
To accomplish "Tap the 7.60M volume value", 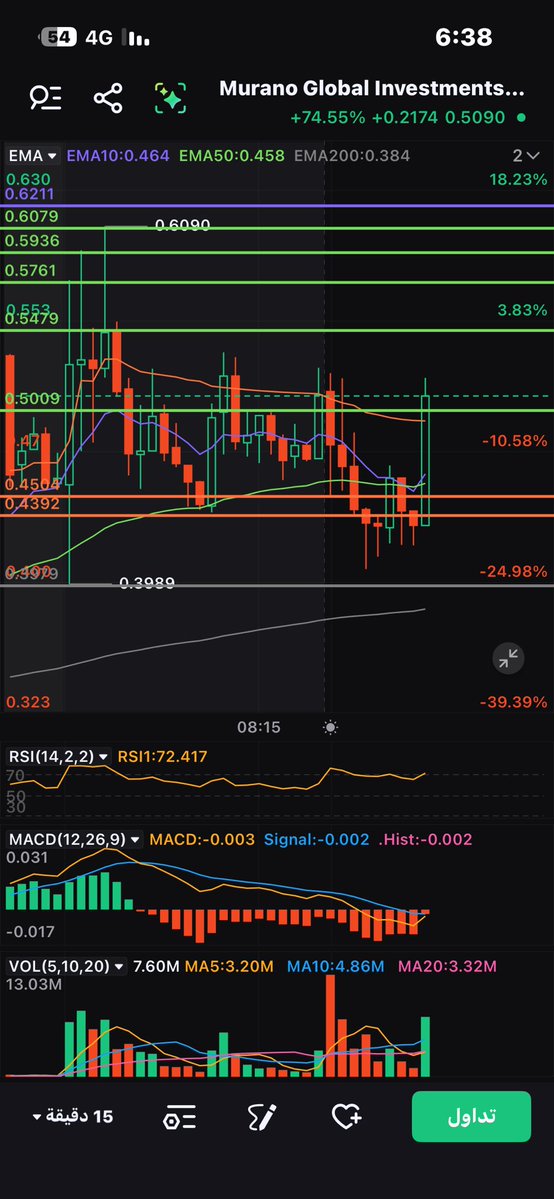I will 156,966.
